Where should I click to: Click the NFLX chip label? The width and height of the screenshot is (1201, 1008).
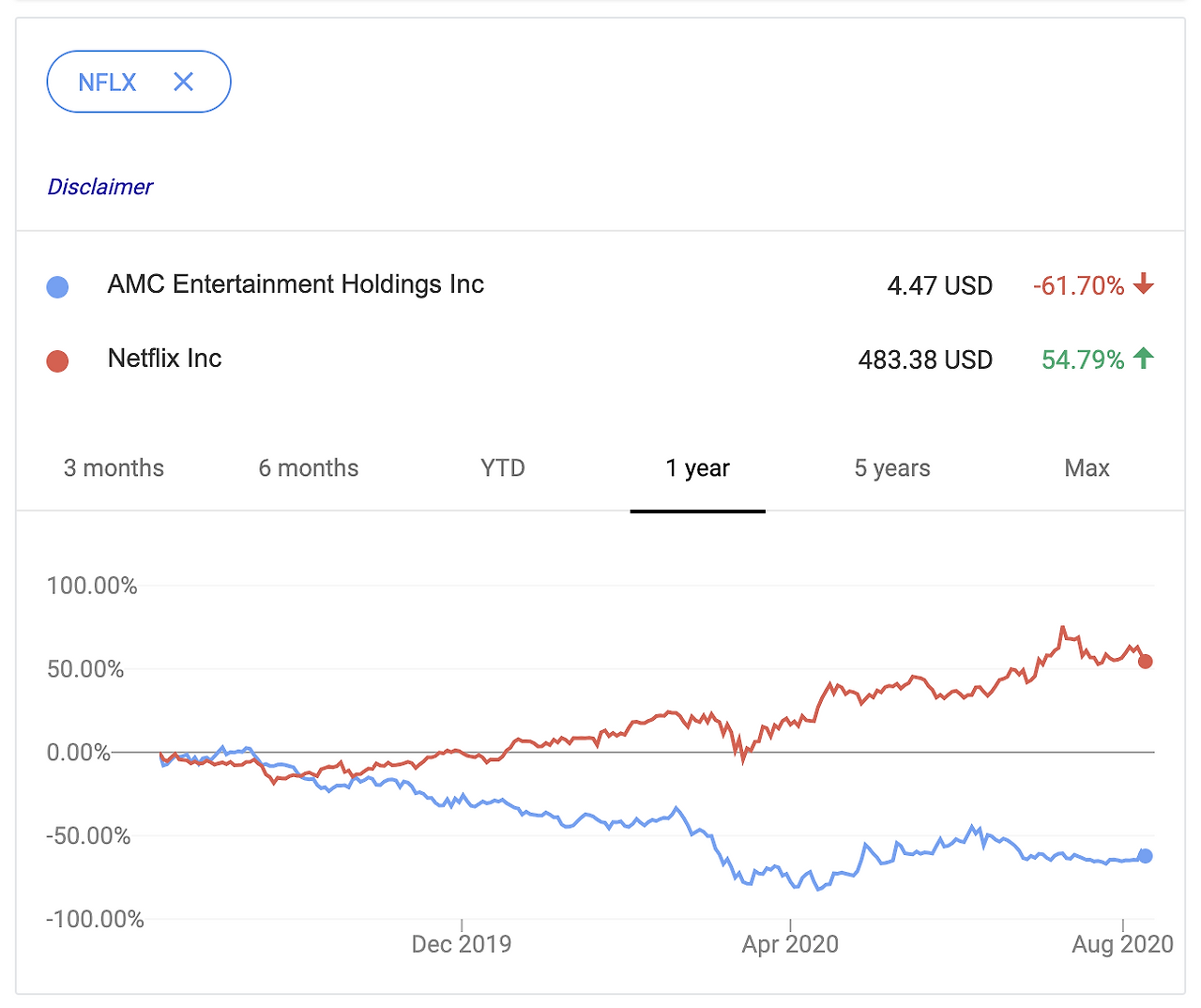tap(107, 83)
